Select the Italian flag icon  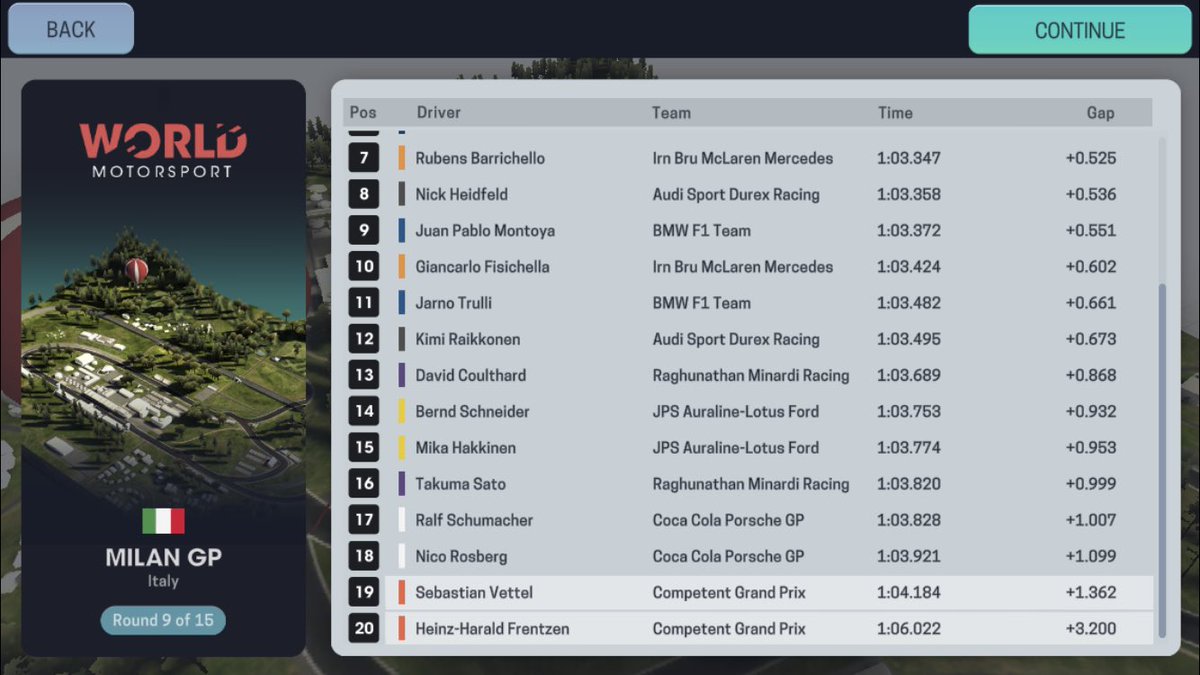pos(163,521)
